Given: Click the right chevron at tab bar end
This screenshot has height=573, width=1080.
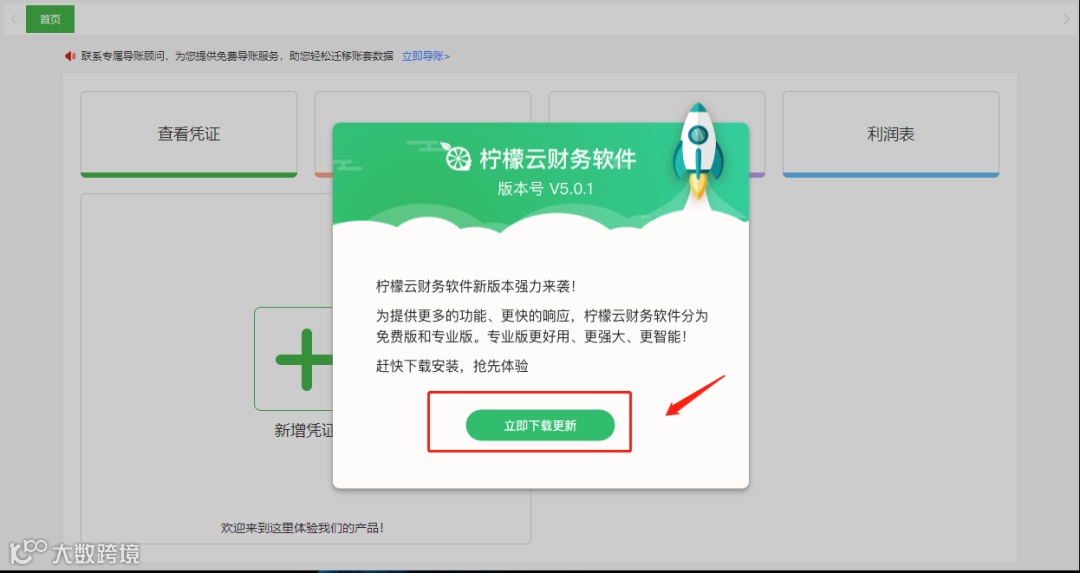Looking at the screenshot, I should coord(1066,19).
